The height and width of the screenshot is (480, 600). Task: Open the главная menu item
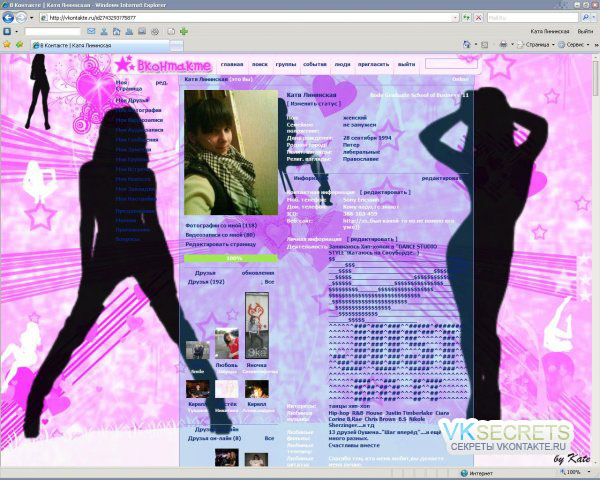(232, 64)
